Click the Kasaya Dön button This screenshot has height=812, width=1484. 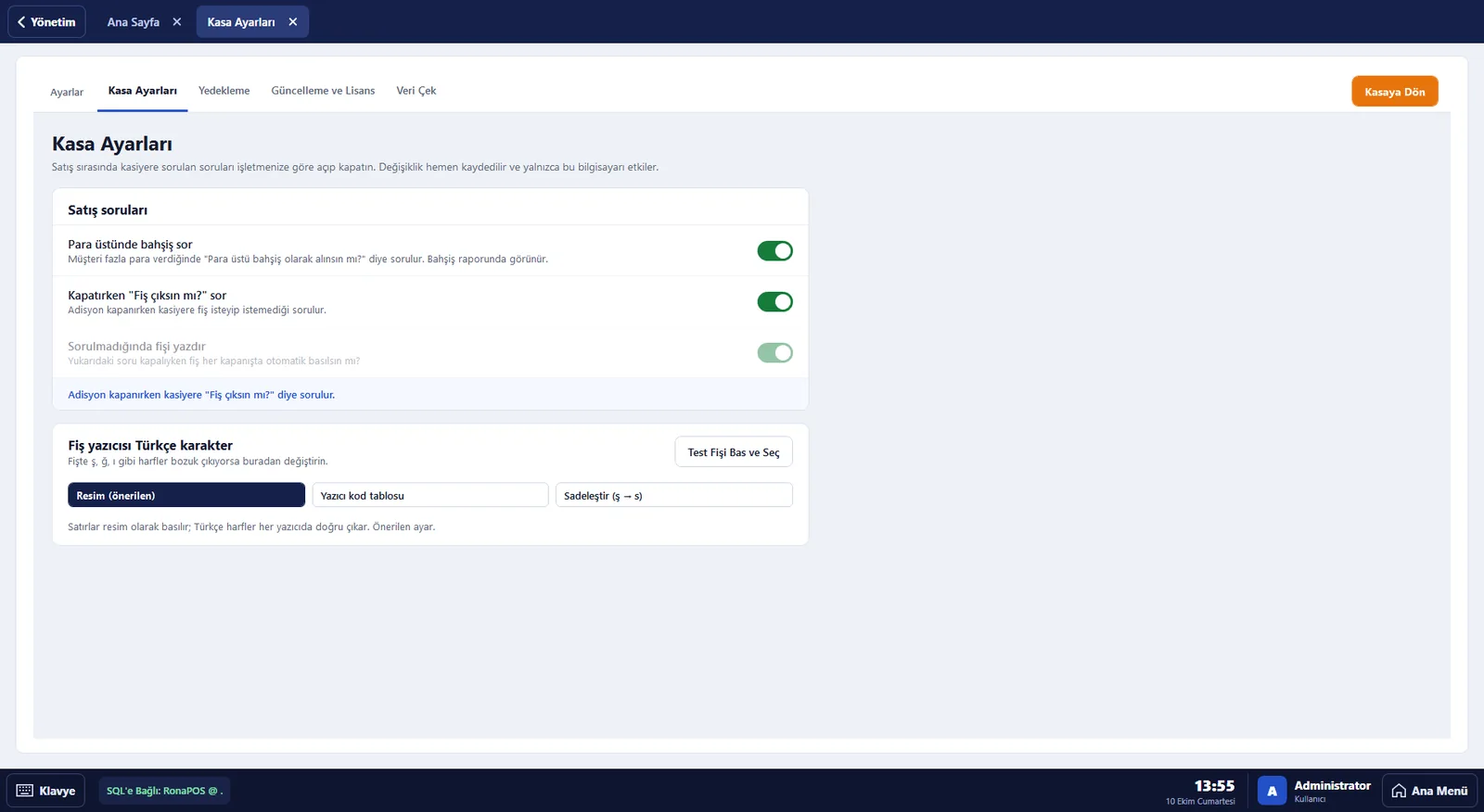point(1394,92)
